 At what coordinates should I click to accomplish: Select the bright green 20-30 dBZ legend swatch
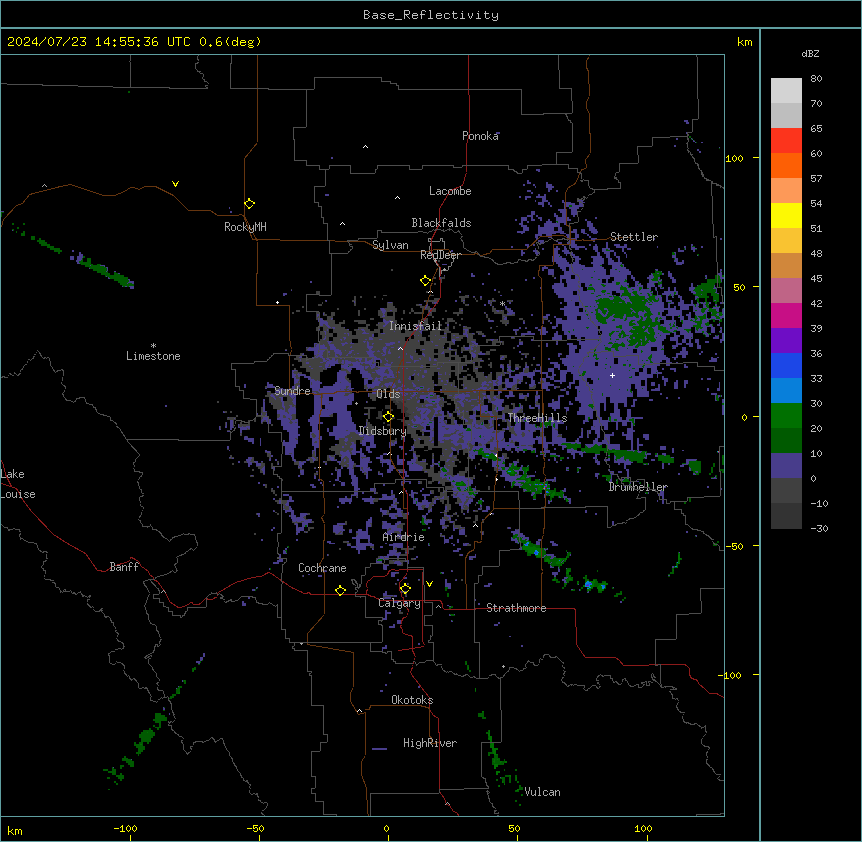point(786,416)
